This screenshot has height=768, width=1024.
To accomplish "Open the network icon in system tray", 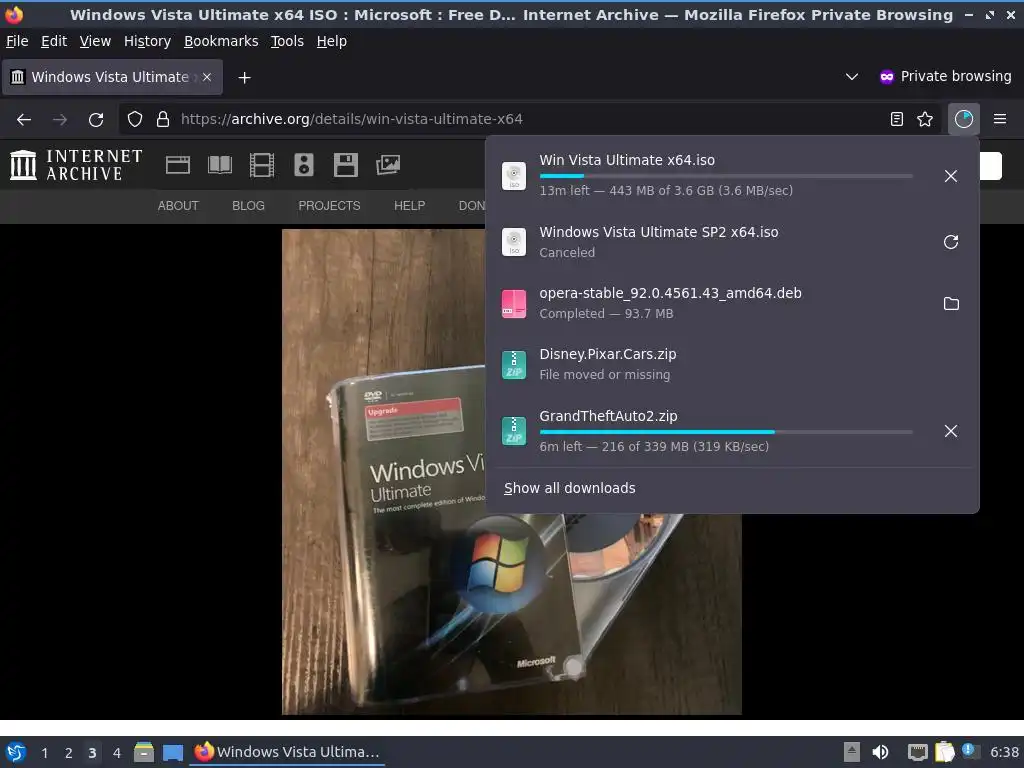I will [x=918, y=752].
